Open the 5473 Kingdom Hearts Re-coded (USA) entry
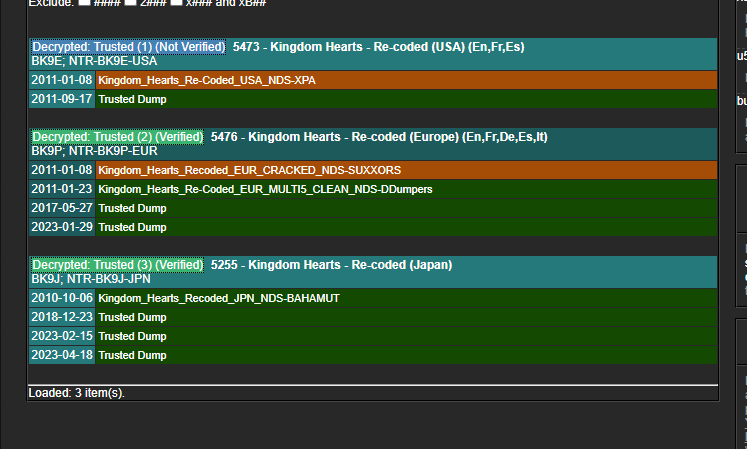The height and width of the screenshot is (449, 747). pyautogui.click(x=378, y=47)
